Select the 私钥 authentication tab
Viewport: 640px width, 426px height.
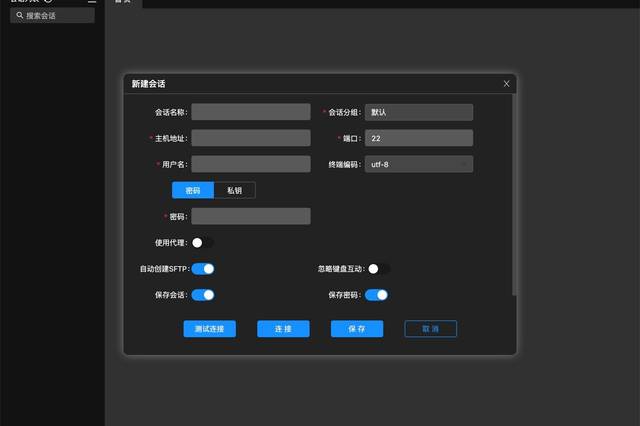[235, 191]
